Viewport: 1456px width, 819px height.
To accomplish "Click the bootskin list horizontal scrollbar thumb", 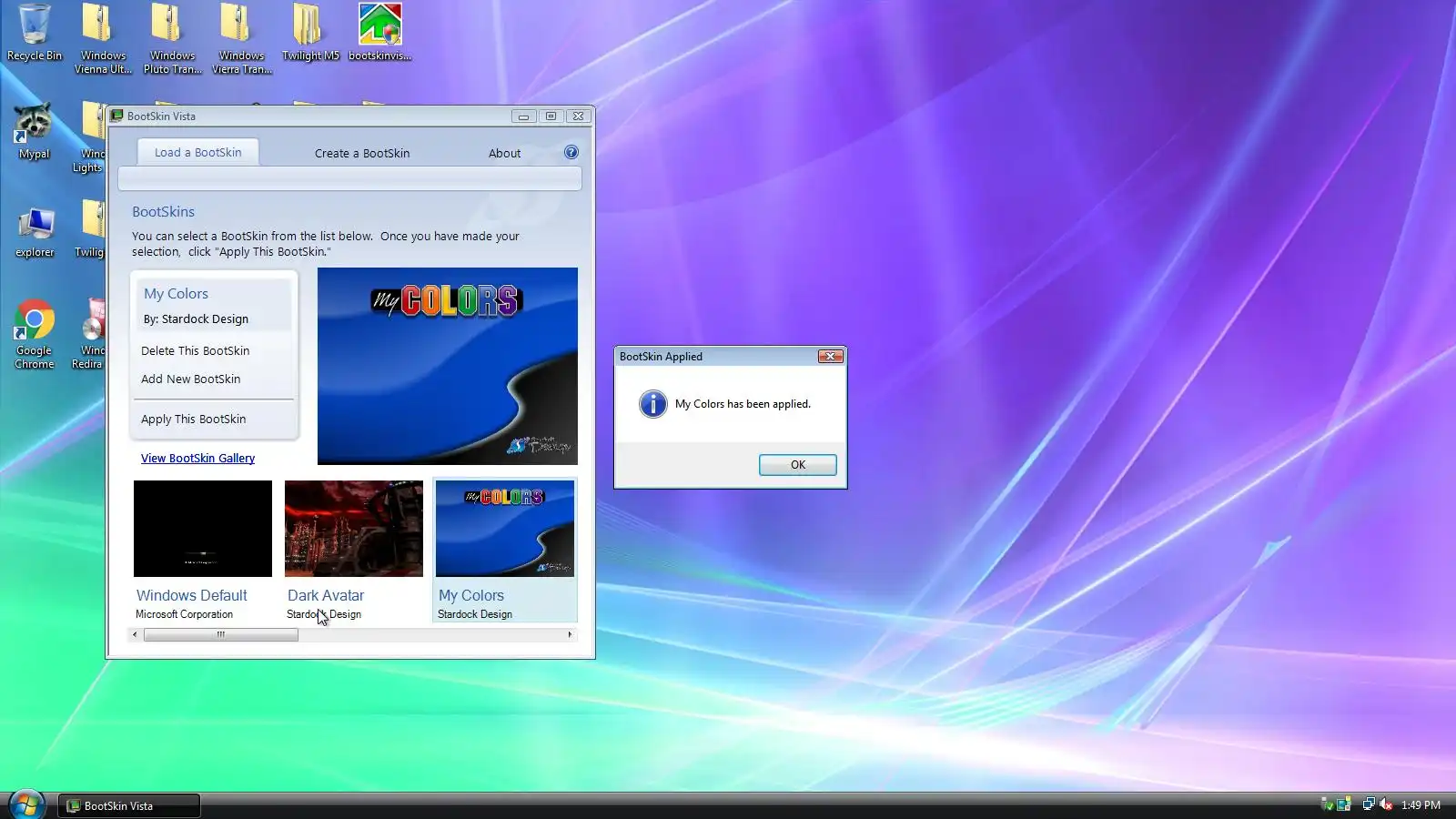I will (220, 634).
